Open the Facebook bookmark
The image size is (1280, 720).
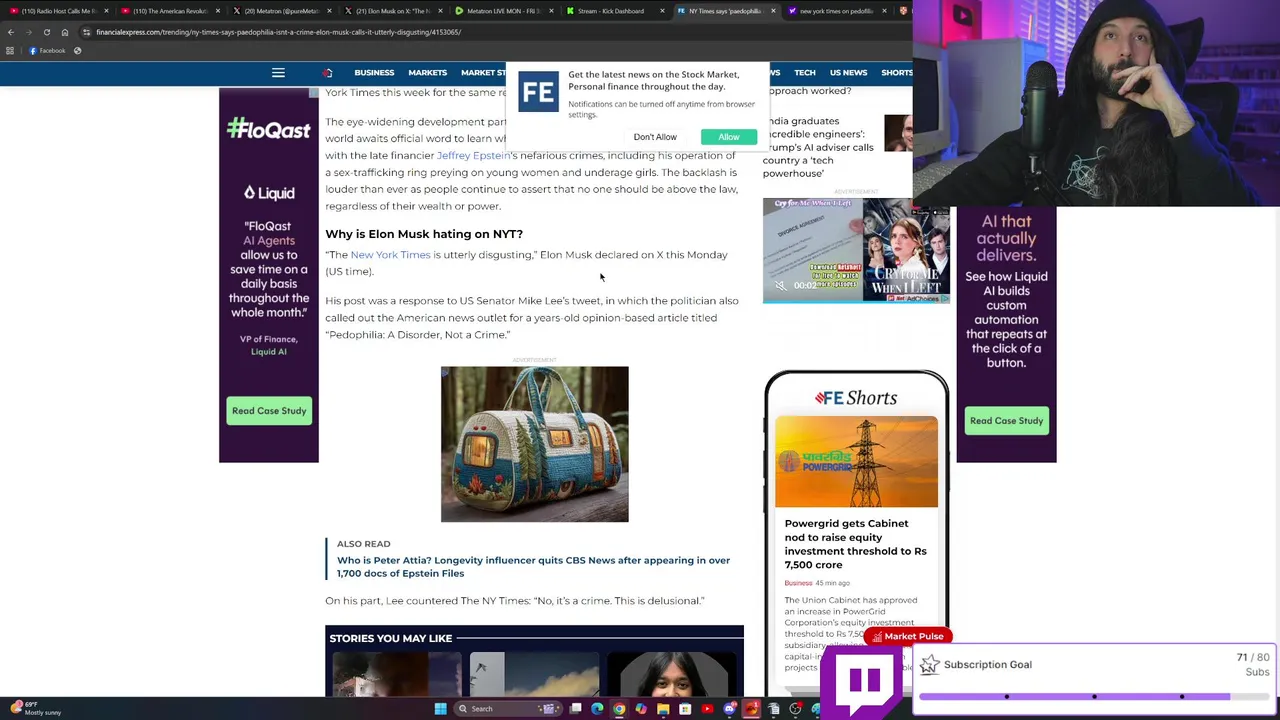47,51
